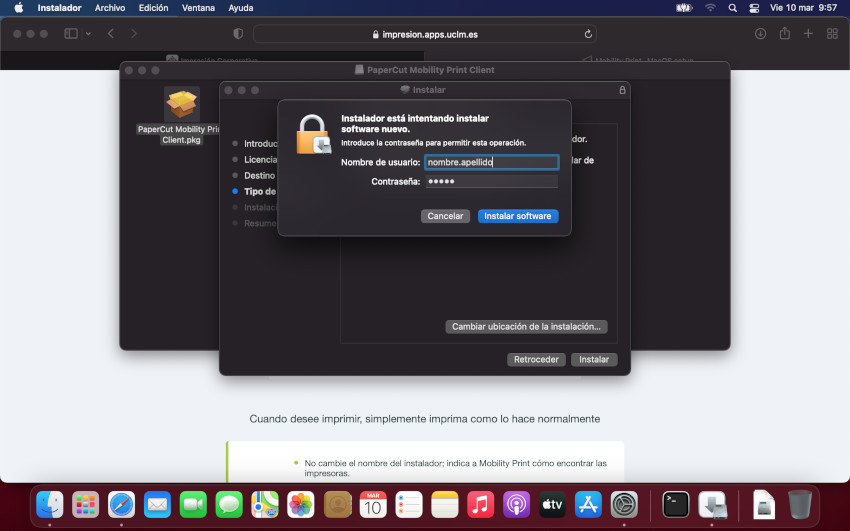This screenshot has height=531, width=850.
Task: Click the Nombre de usuario field
Action: point(492,162)
